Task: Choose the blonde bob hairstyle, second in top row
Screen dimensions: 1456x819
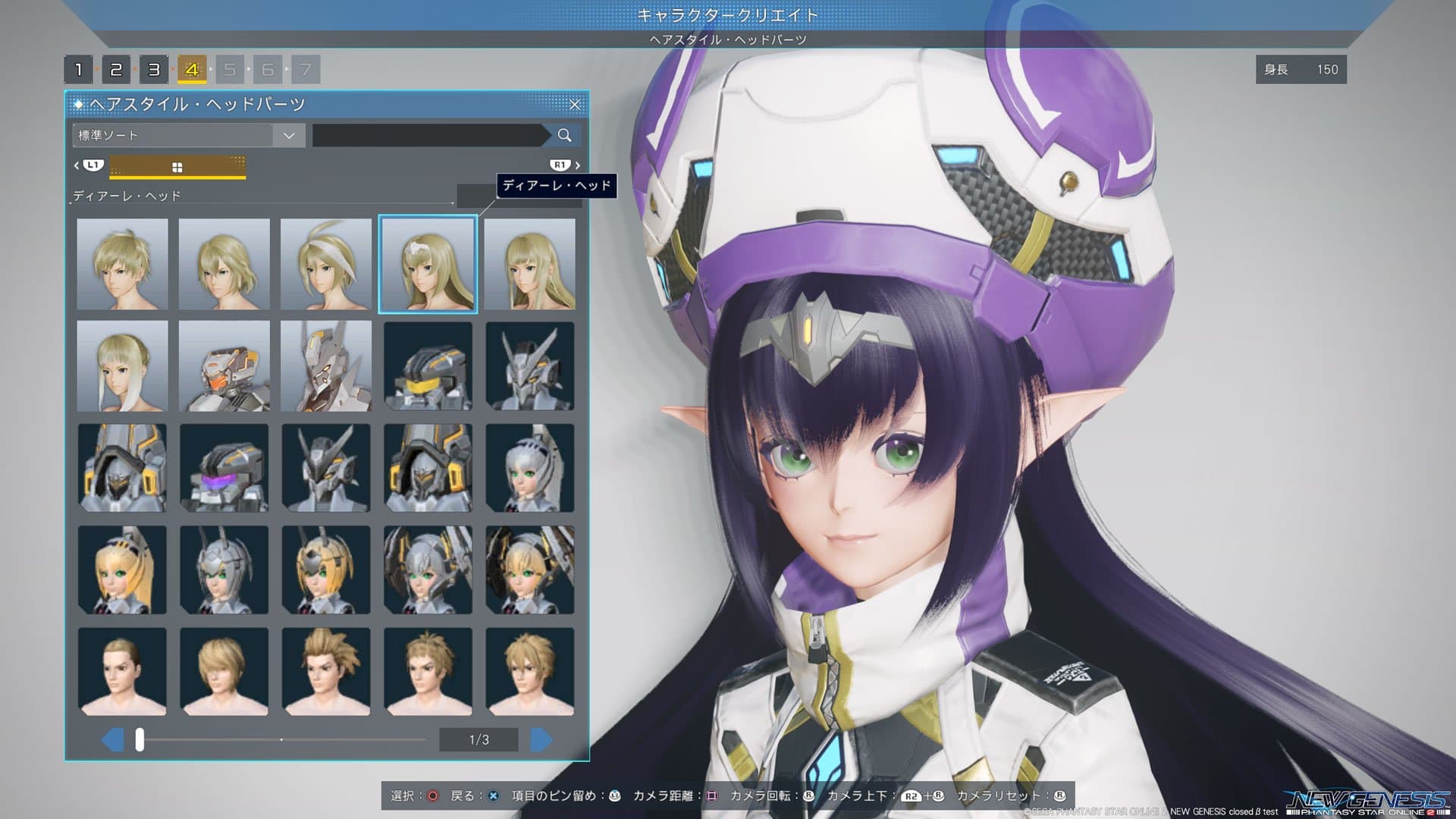Action: coord(224,264)
